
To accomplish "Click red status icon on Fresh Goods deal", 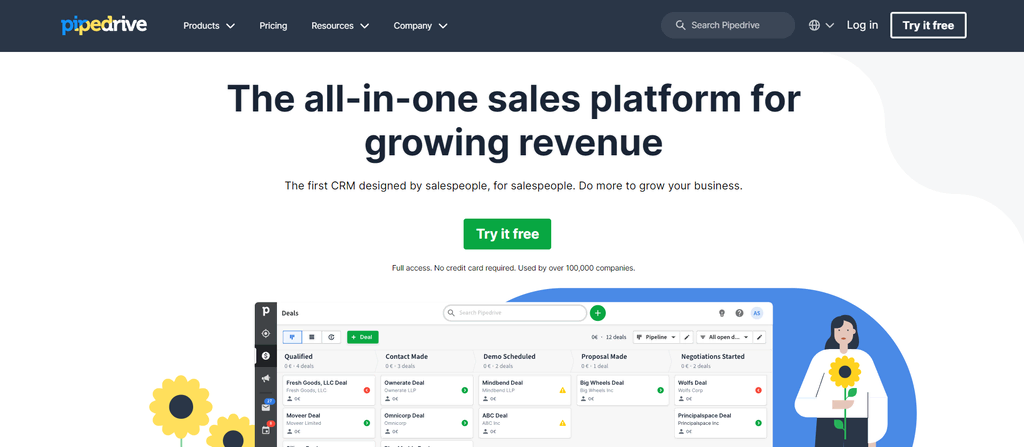I will [366, 390].
